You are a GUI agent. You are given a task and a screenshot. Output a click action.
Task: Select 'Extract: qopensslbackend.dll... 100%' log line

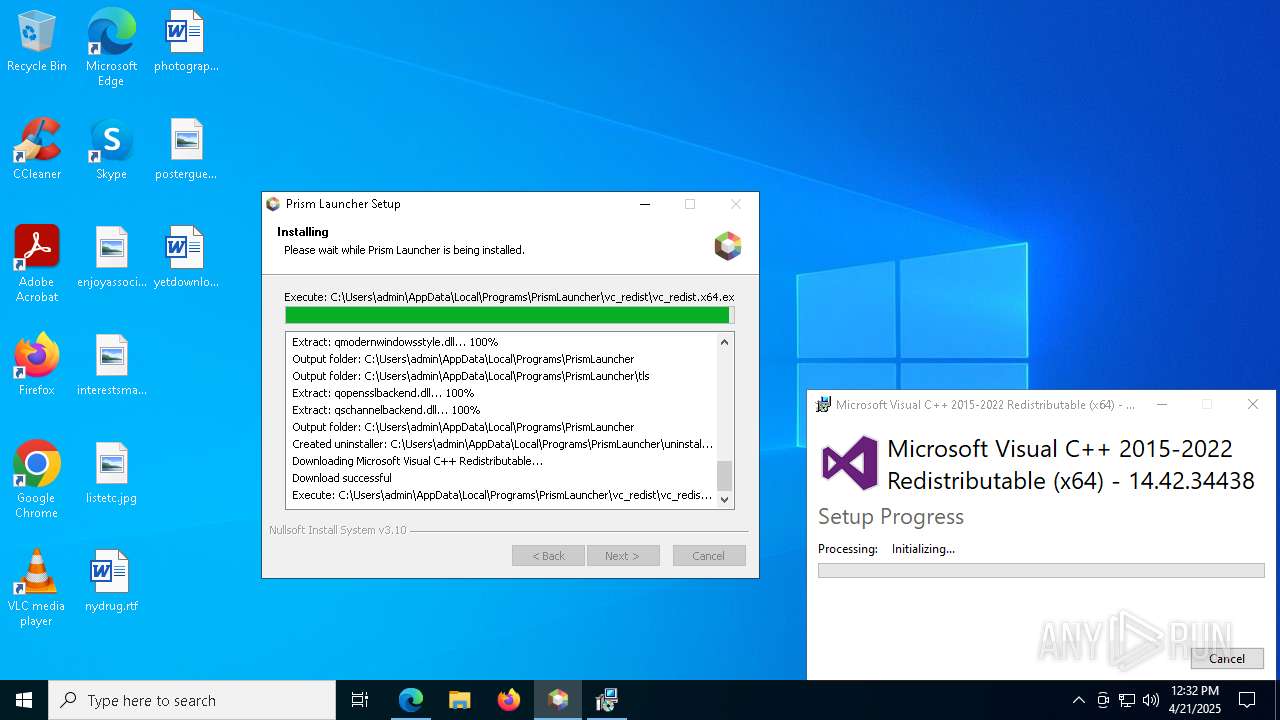(x=383, y=393)
